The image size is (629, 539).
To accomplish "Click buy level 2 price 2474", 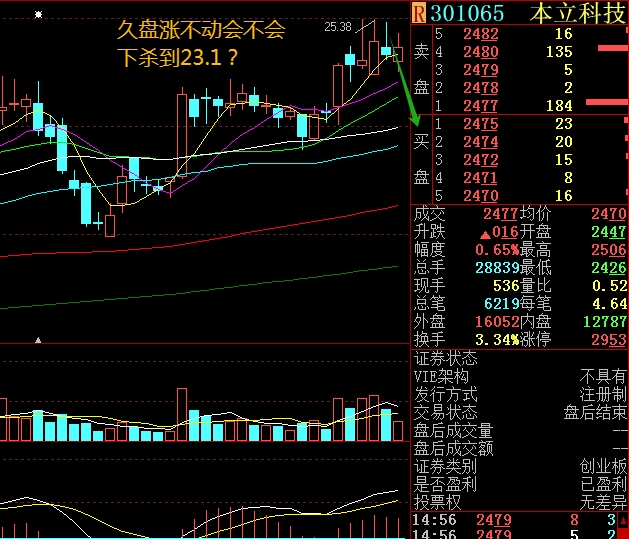I will pyautogui.click(x=481, y=142).
